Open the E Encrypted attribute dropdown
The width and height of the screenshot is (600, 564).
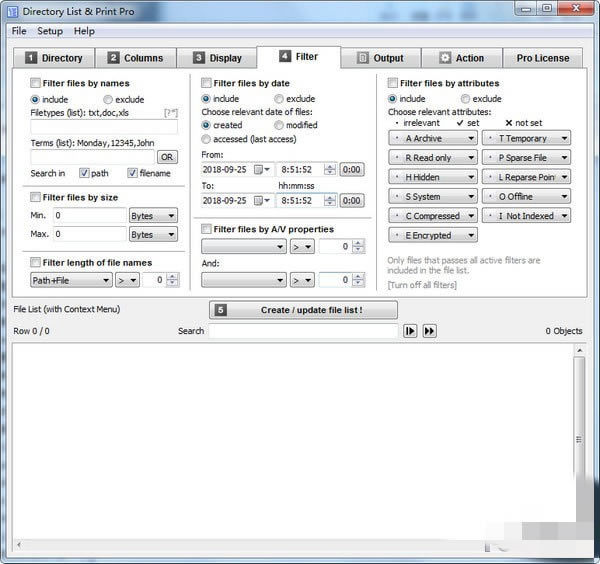[433, 235]
